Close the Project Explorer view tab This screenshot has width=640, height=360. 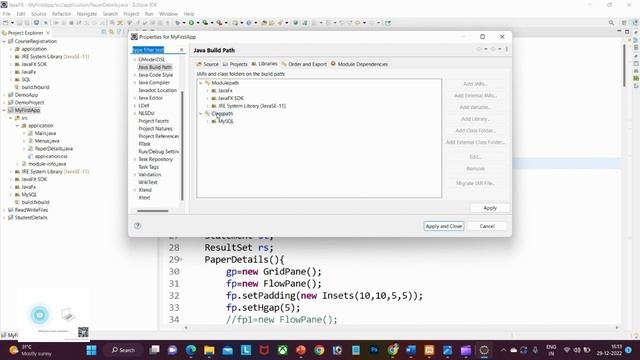48,33
